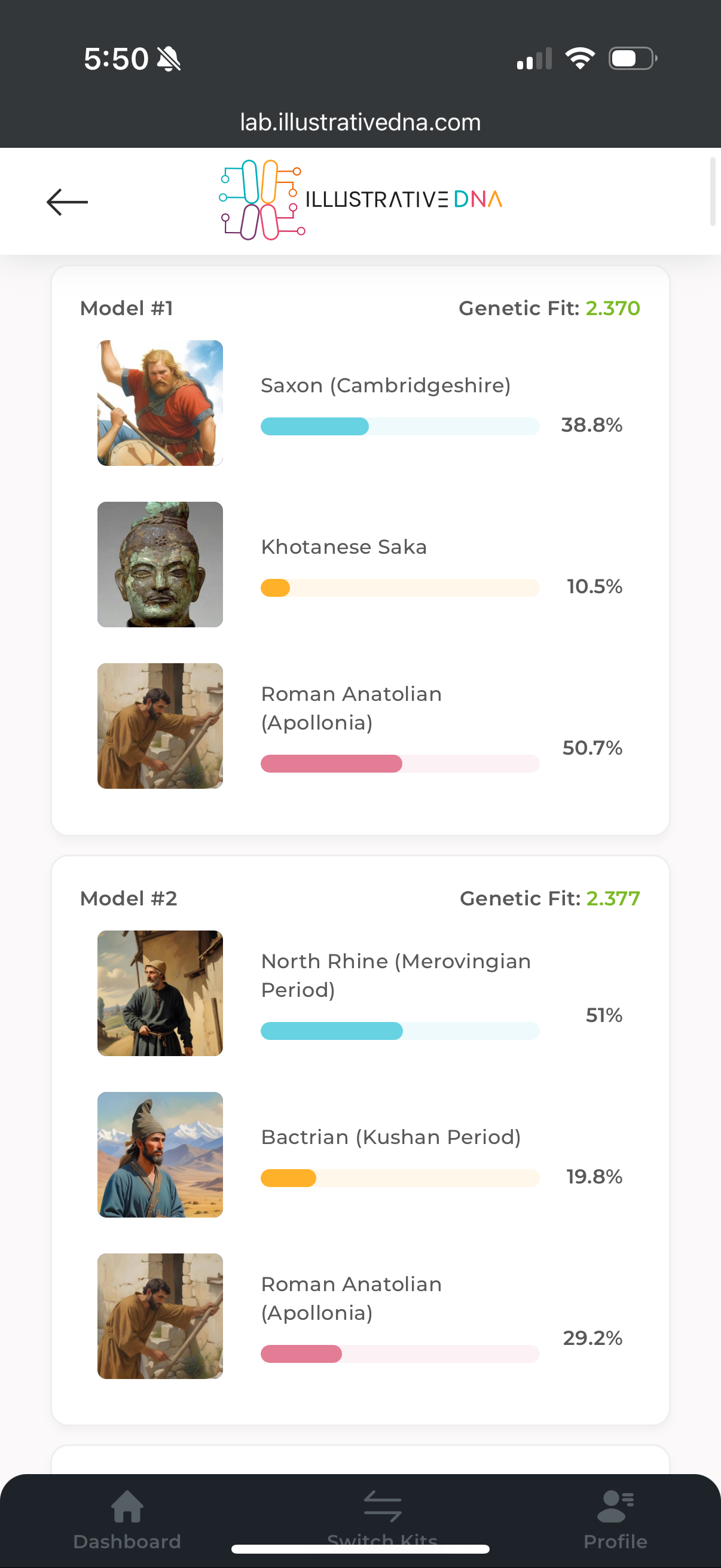Viewport: 721px width, 1568px height.
Task: Tap the lab.illustrativedna.com address bar
Action: click(x=360, y=123)
